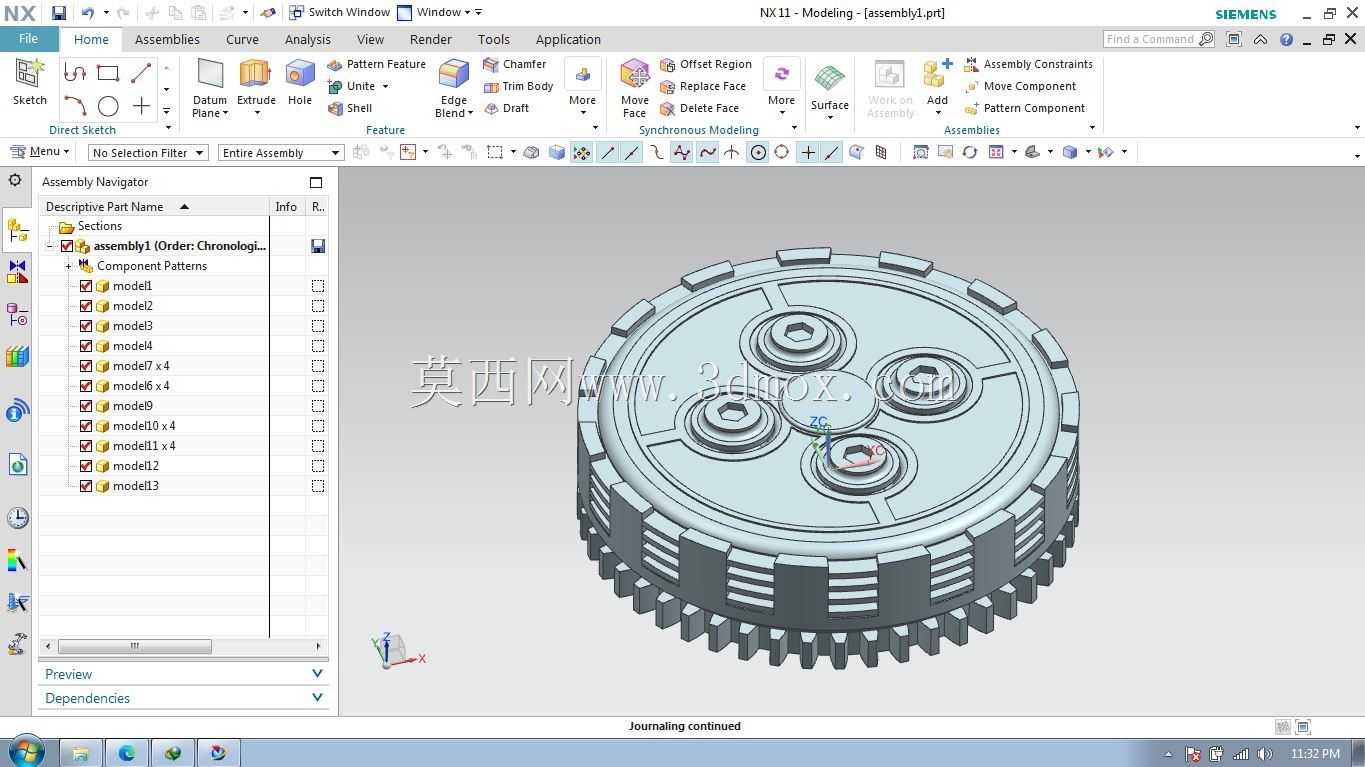Image resolution: width=1365 pixels, height=767 pixels.
Task: Open Assembly Constraints
Action: 1028,64
